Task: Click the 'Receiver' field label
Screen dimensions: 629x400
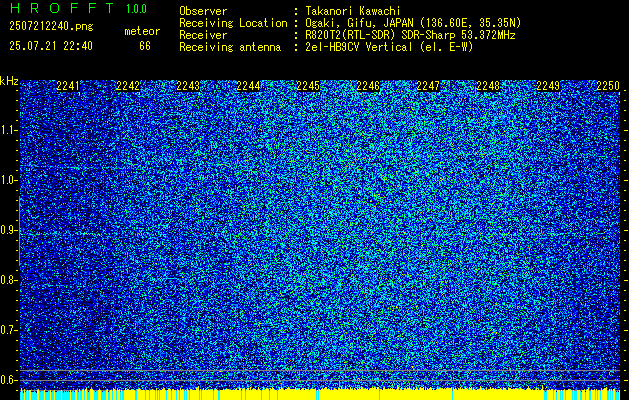Action: pos(203,35)
